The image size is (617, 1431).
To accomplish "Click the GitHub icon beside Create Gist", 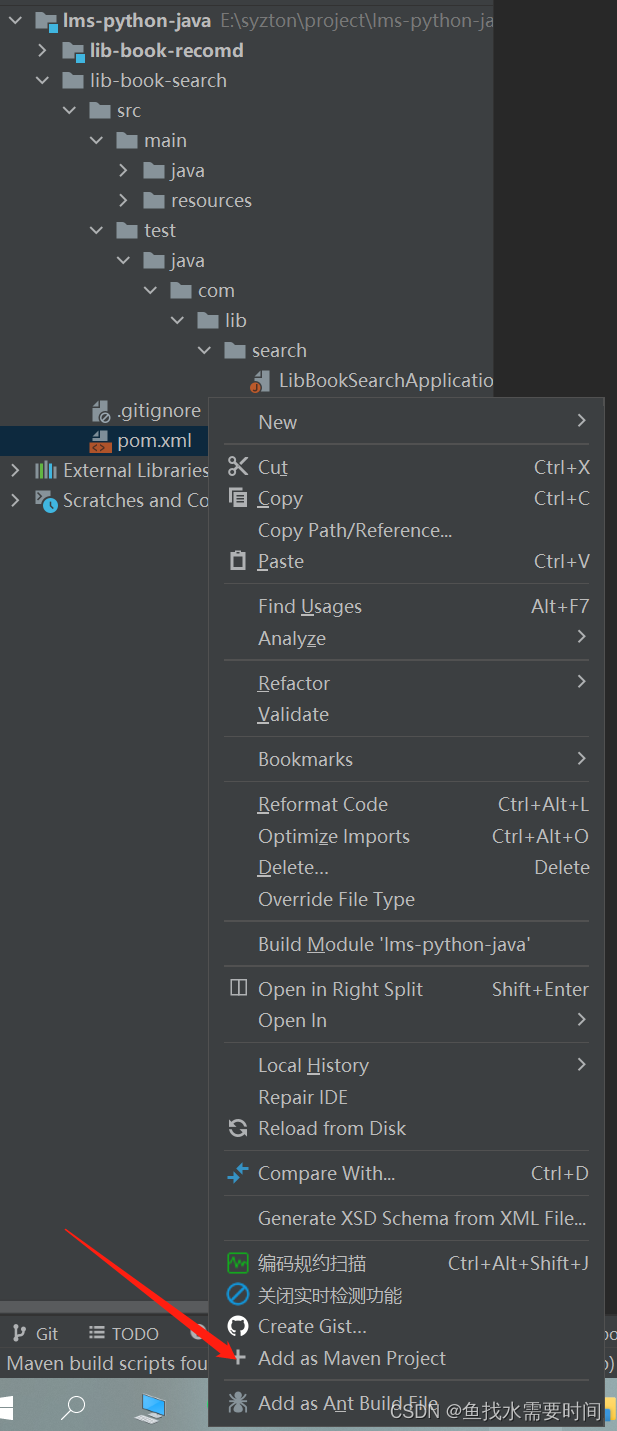I will coord(238,1326).
